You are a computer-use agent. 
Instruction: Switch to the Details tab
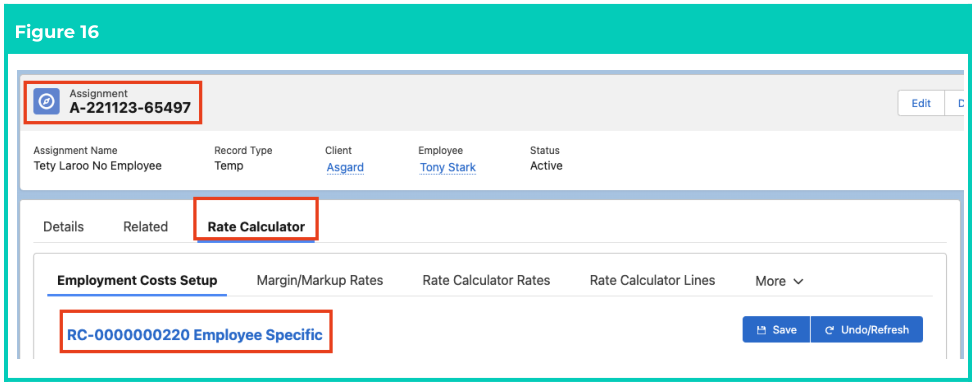[x=63, y=227]
